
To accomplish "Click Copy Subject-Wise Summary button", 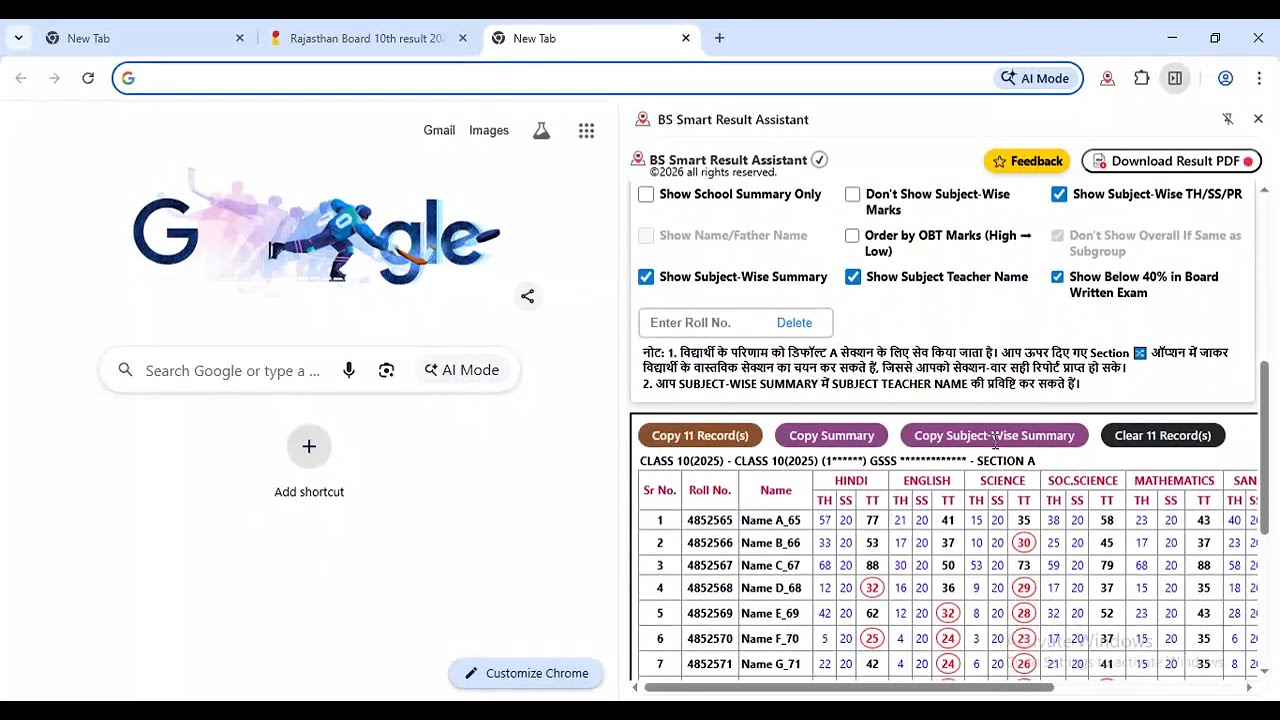I will [x=994, y=435].
